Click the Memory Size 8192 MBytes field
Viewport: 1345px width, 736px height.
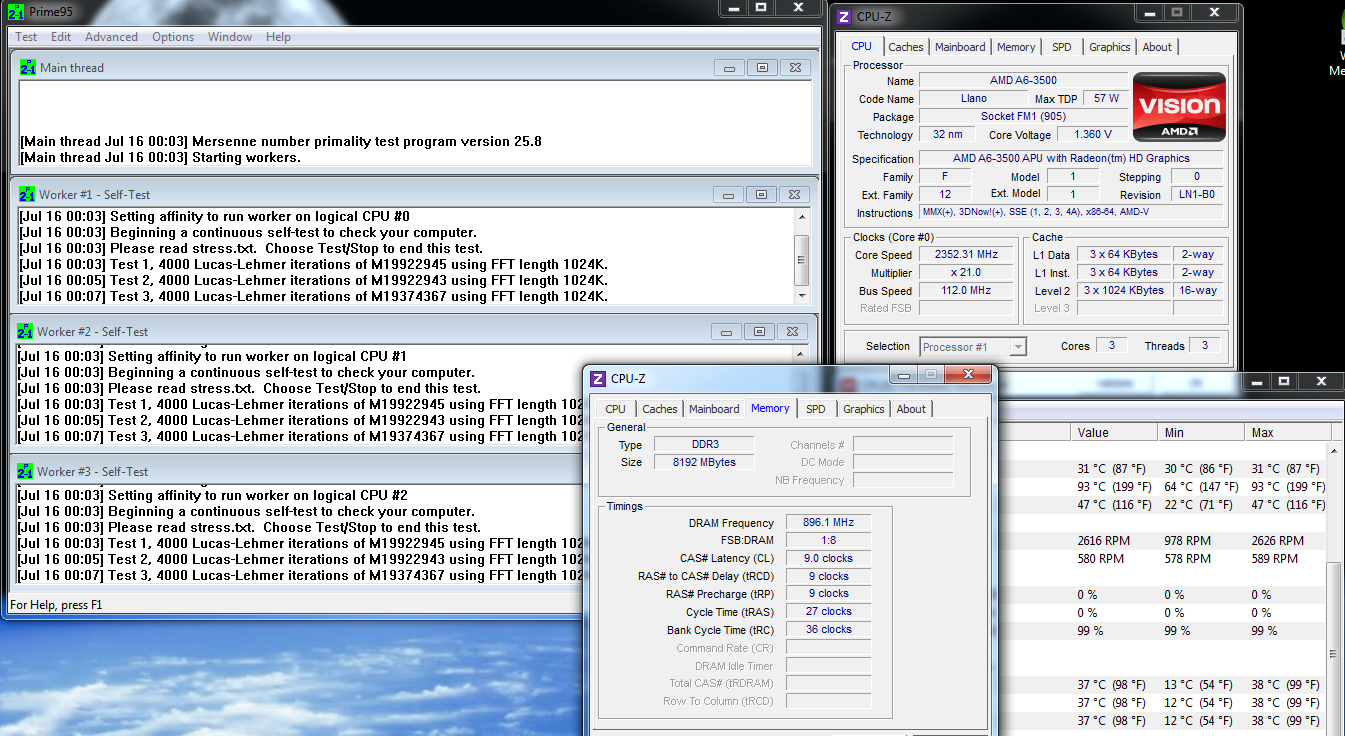(x=704, y=462)
